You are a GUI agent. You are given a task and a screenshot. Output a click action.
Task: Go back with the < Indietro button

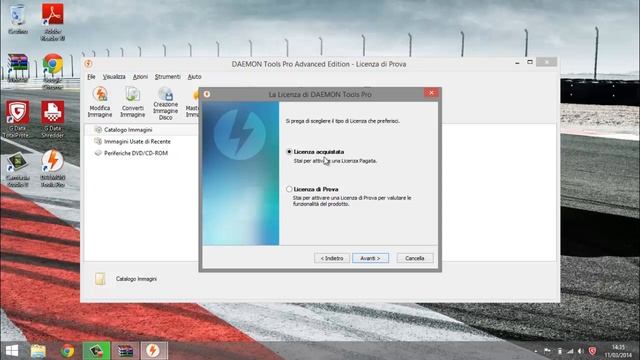(332, 258)
